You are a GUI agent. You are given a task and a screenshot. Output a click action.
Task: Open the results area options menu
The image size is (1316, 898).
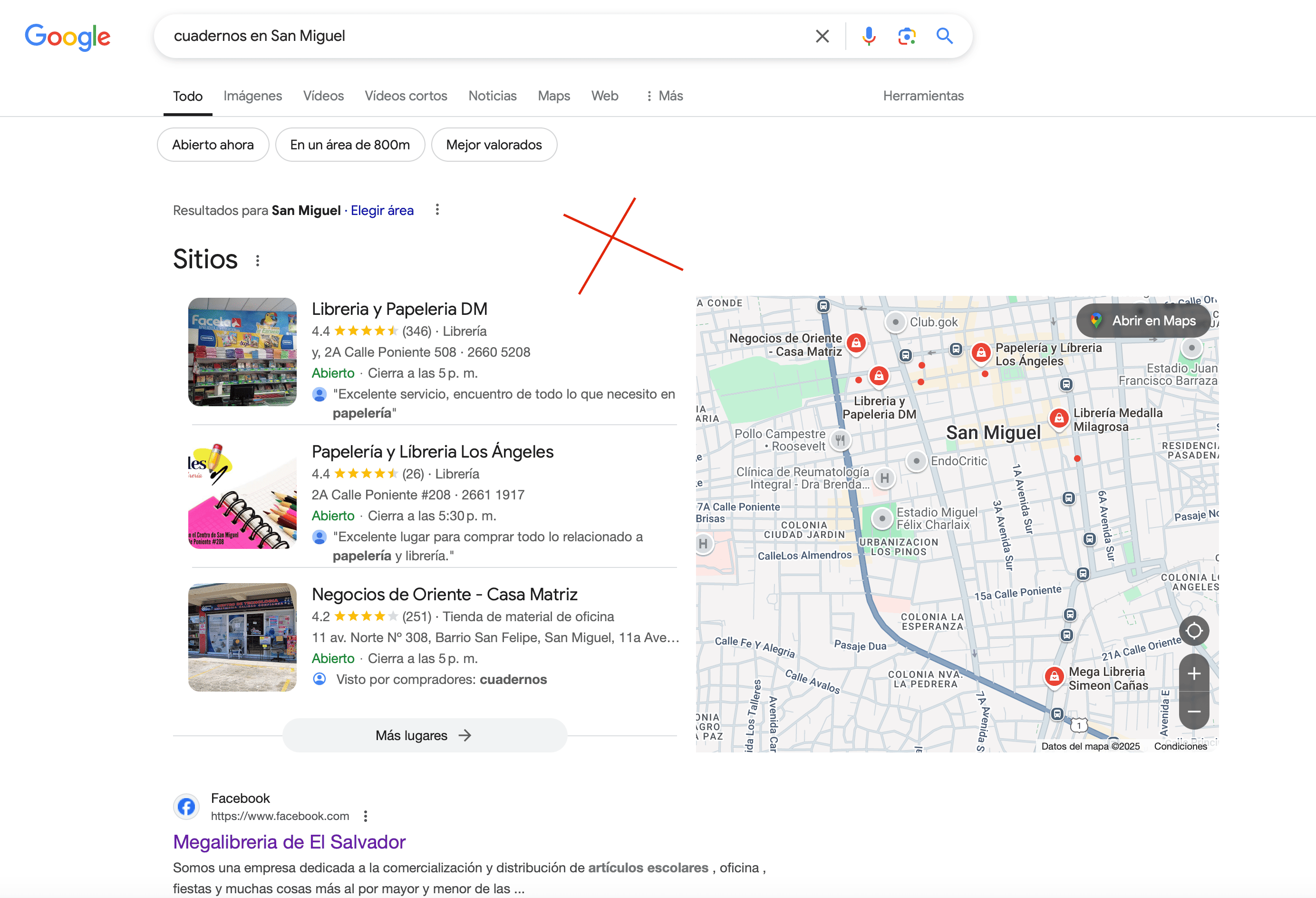(x=437, y=210)
